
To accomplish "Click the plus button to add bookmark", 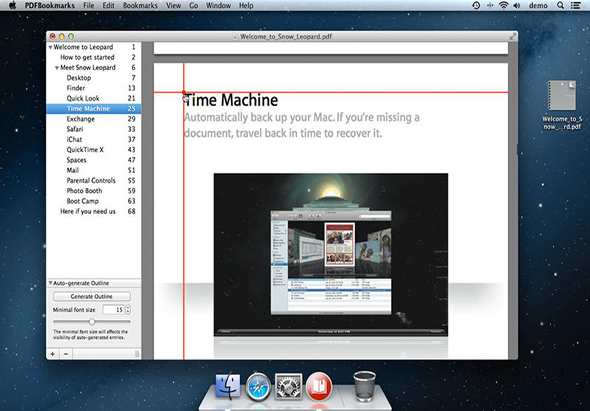I will 53,354.
